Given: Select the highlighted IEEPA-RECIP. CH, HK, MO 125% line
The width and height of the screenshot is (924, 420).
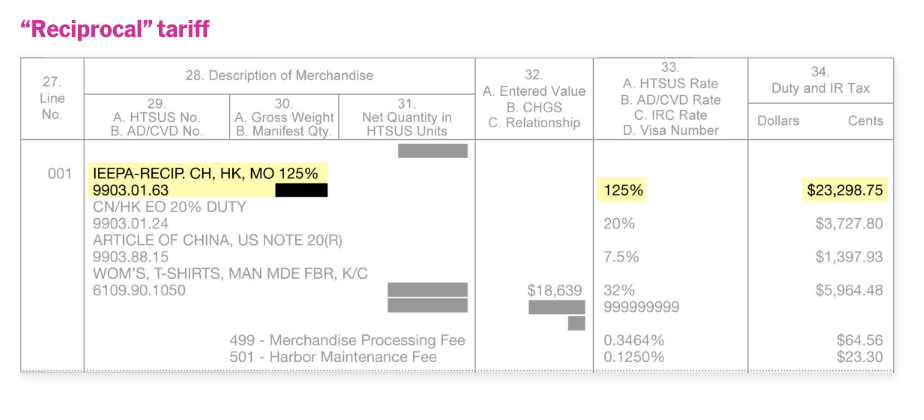Looking at the screenshot, I should 206,173.
